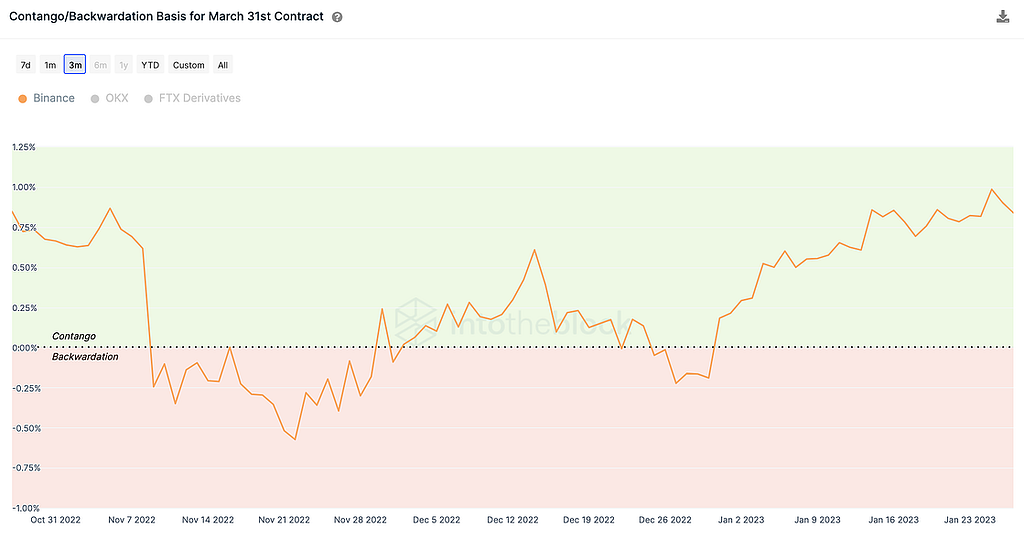Click the Contango label on chart
Screen dimensions: 1024x537
(x=74, y=337)
